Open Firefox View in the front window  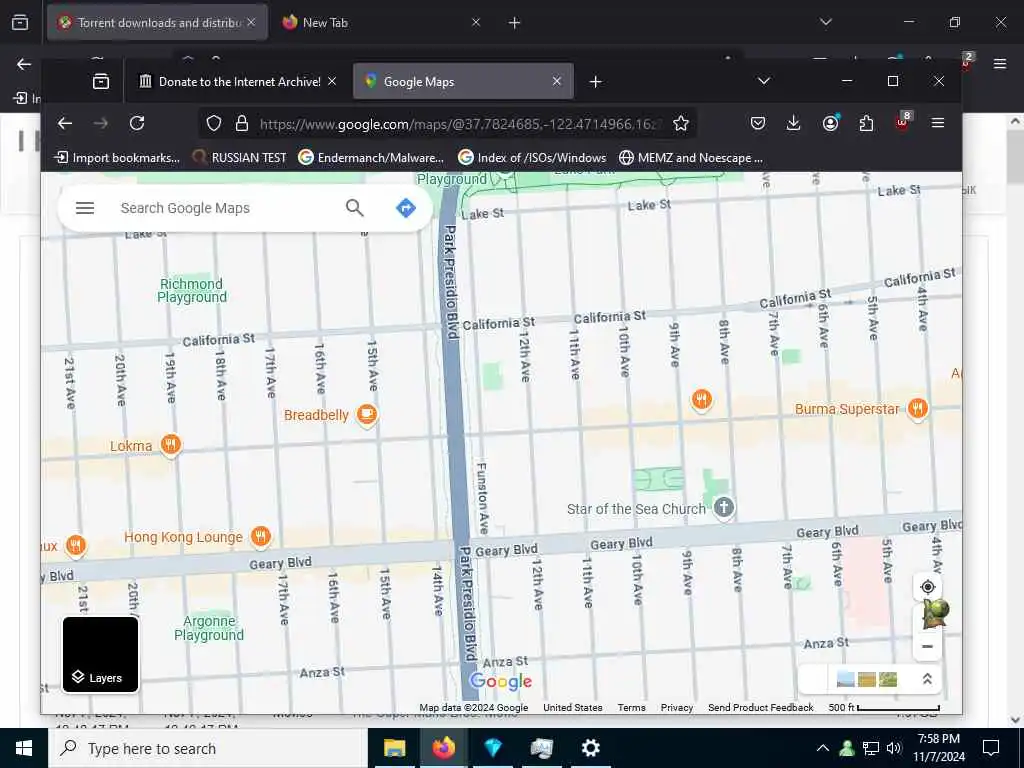(x=101, y=82)
